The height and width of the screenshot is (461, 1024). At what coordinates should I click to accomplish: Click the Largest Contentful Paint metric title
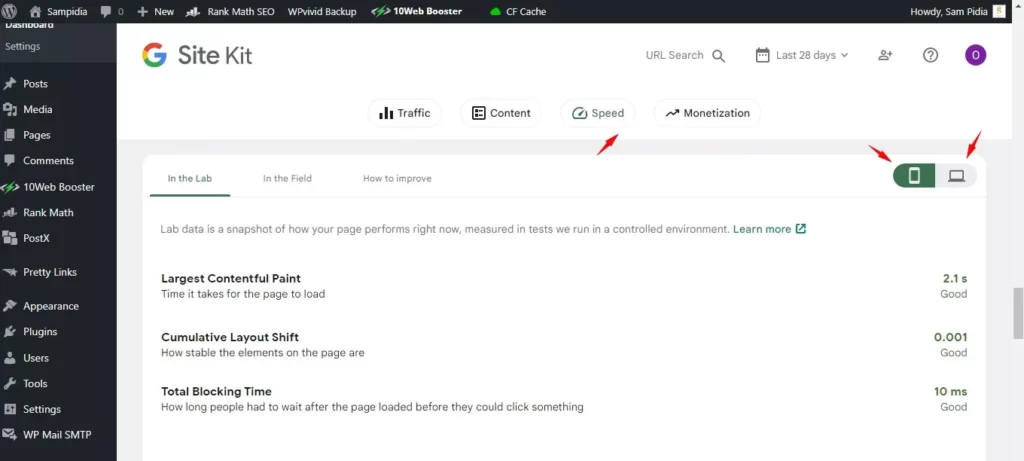231,279
